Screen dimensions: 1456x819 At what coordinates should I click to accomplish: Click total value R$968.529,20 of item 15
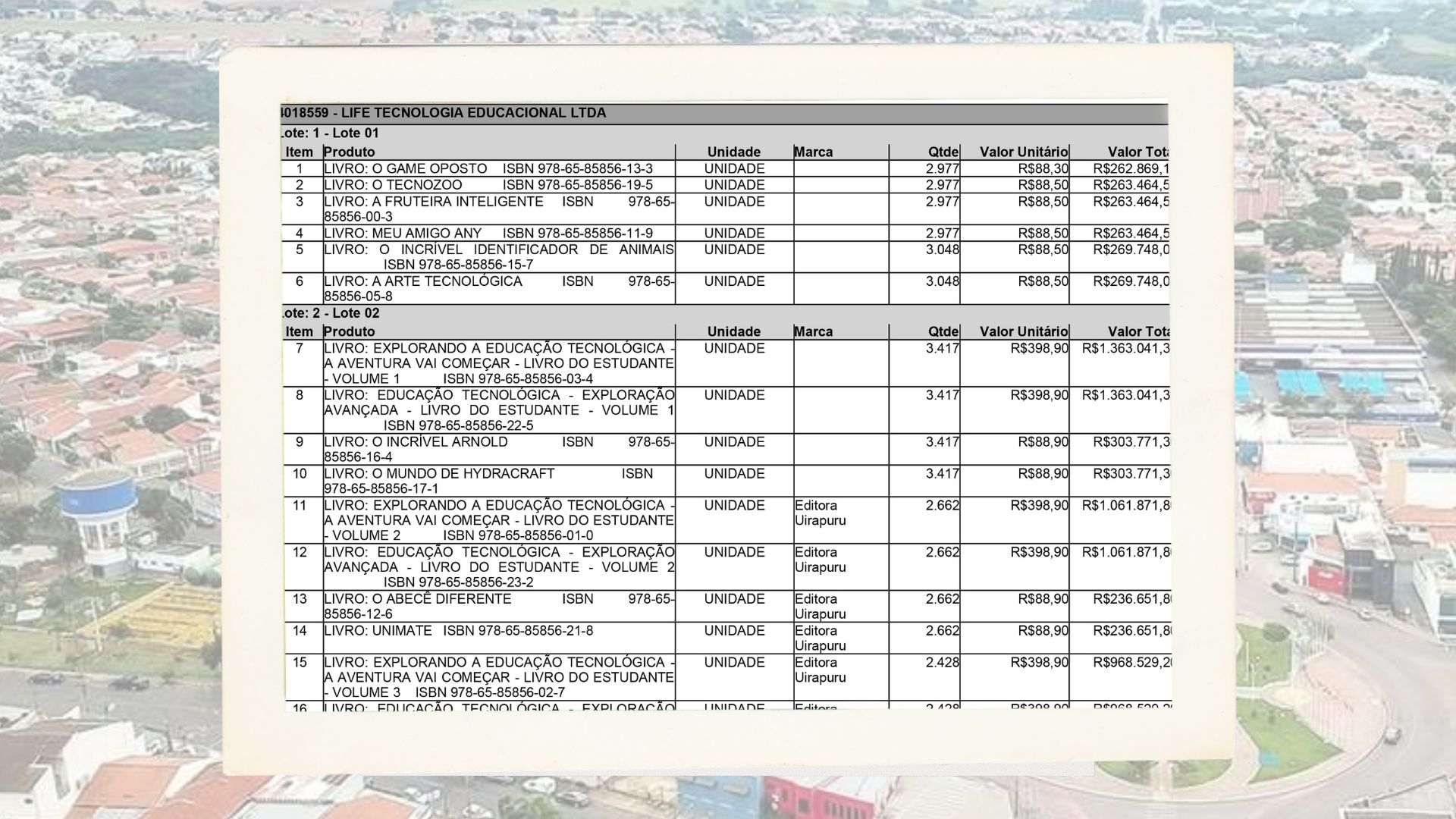coord(1133,663)
